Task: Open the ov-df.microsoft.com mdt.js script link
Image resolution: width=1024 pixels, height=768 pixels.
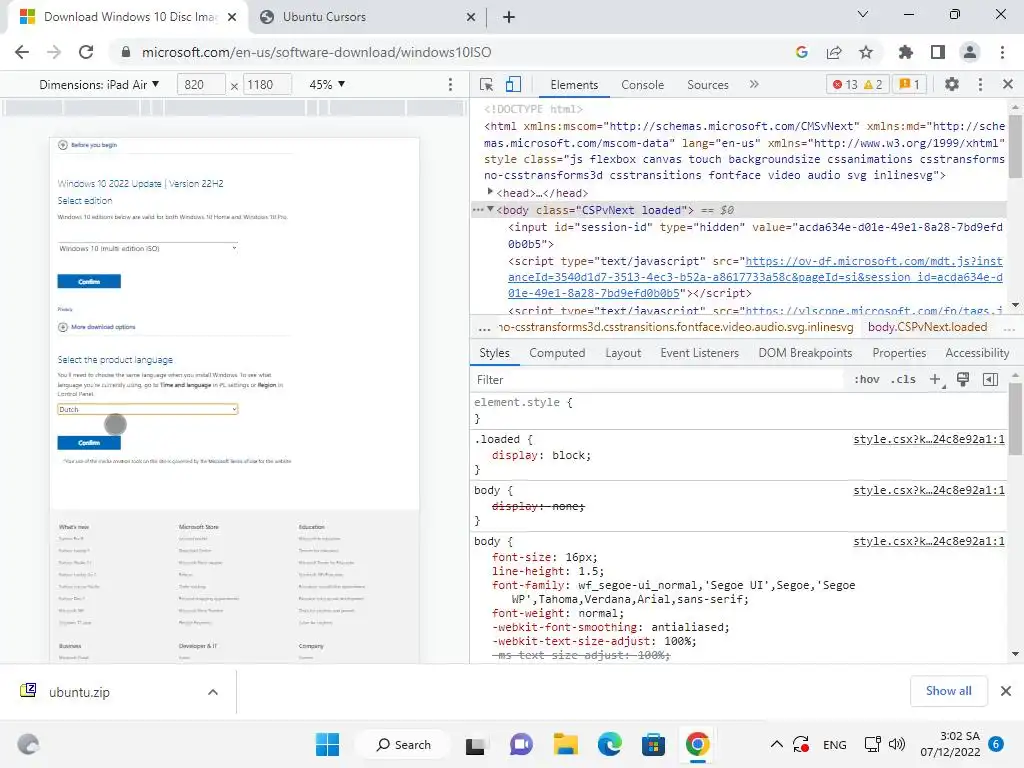Action: pos(755,278)
